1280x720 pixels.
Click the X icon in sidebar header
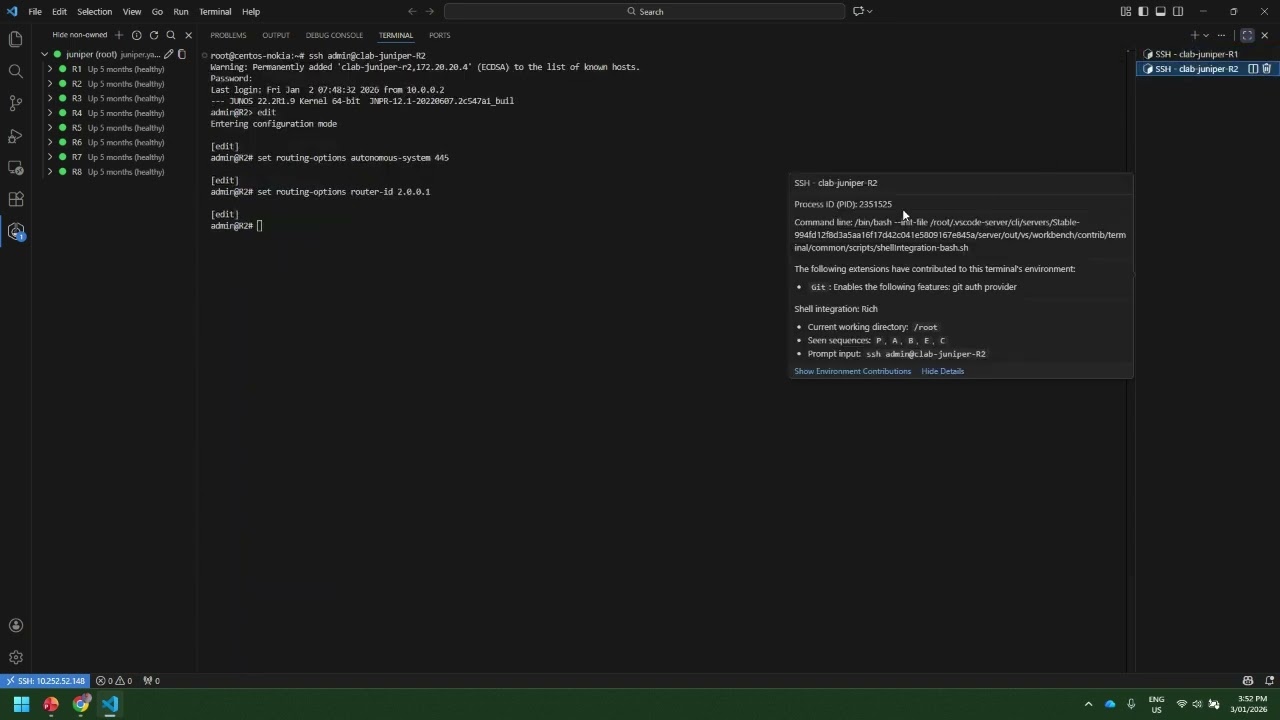[188, 35]
